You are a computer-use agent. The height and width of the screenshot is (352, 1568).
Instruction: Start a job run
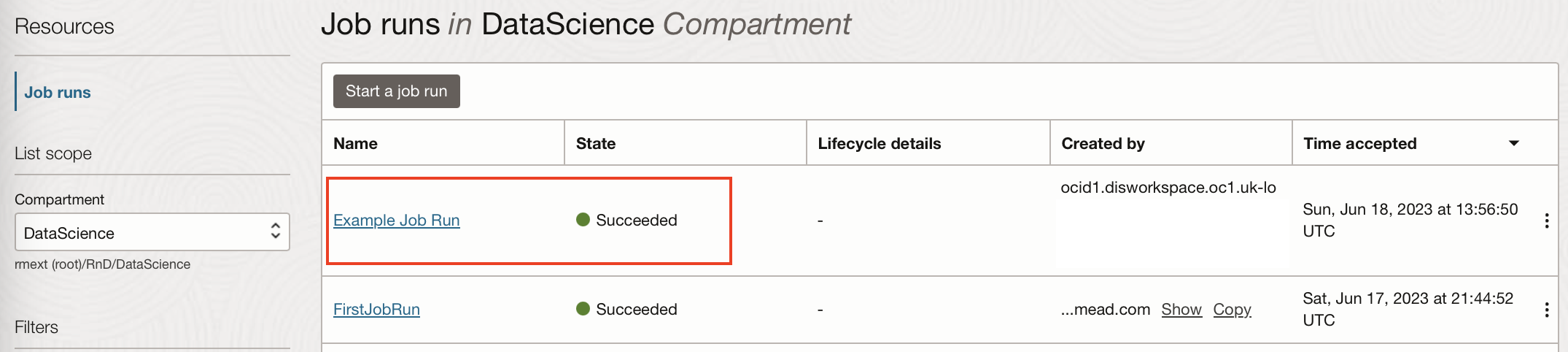point(397,91)
